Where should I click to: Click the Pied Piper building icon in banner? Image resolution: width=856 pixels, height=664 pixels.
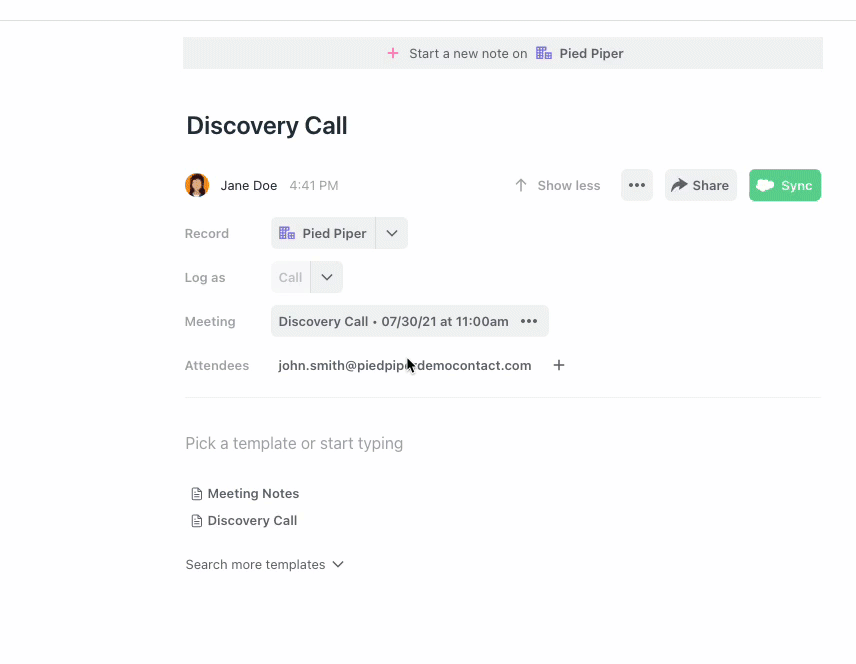[544, 53]
